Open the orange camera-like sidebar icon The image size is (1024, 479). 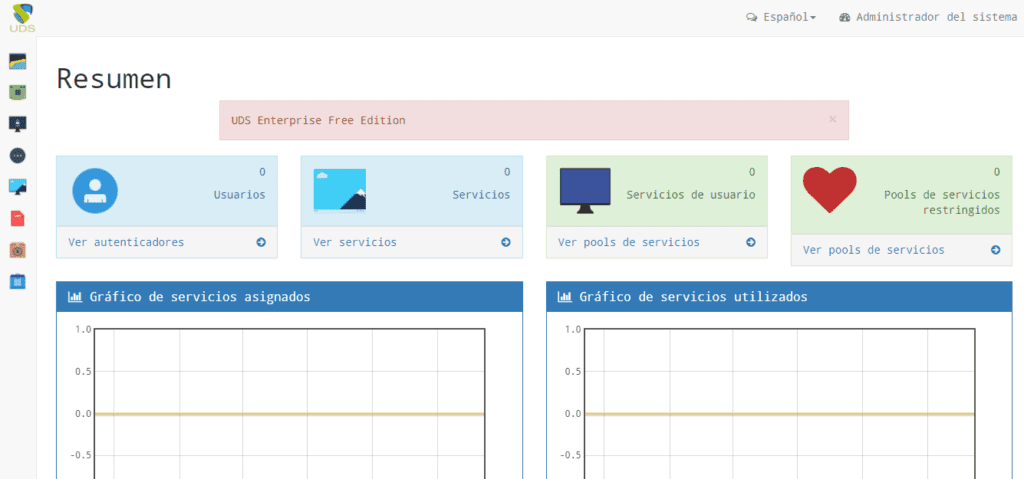pyautogui.click(x=18, y=250)
